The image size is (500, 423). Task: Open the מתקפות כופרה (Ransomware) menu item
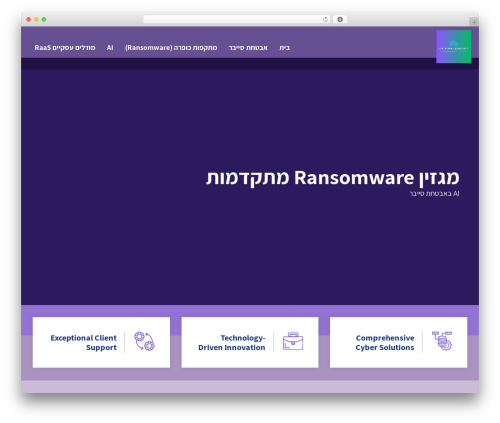point(171,48)
